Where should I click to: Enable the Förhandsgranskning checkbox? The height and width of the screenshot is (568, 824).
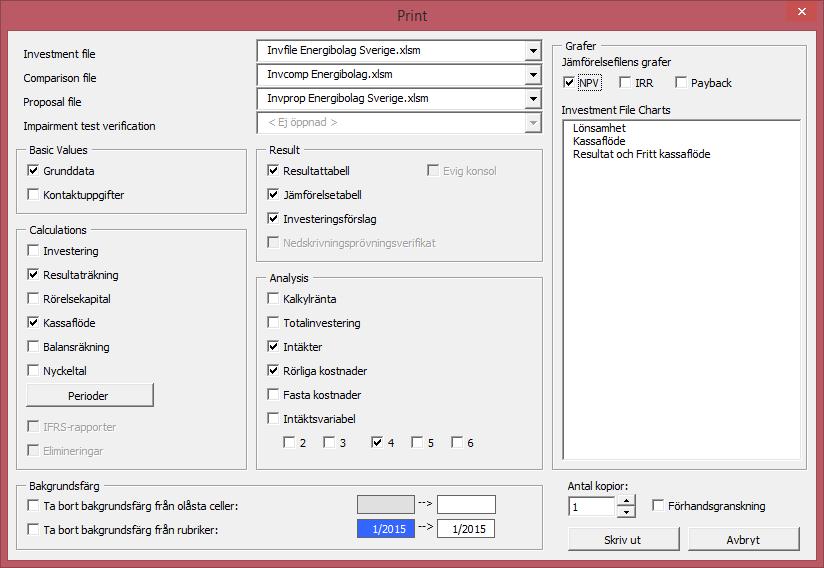click(657, 505)
